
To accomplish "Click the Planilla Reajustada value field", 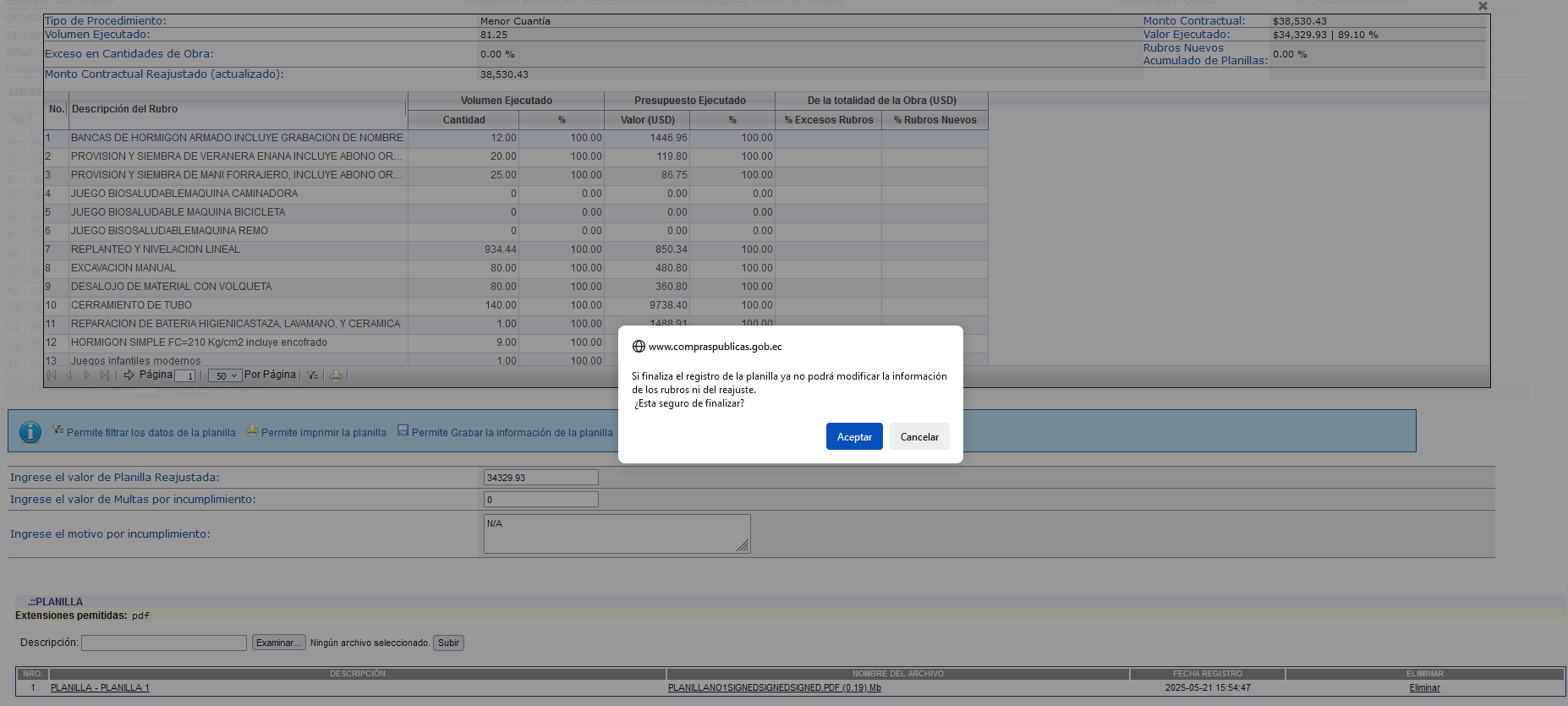I will point(540,478).
